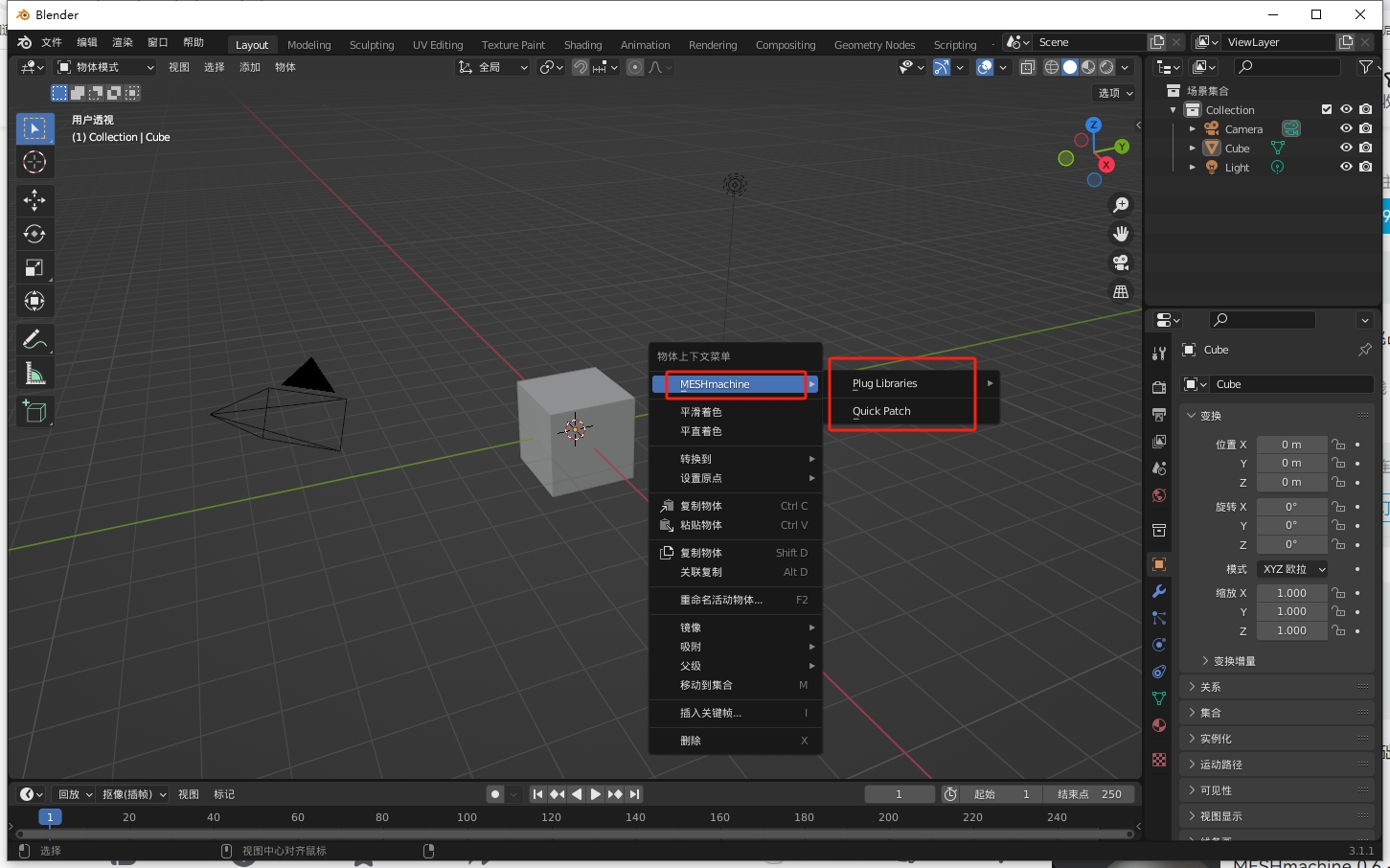Image resolution: width=1390 pixels, height=868 pixels.
Task: Click the End frame 250 field
Action: (x=1089, y=794)
